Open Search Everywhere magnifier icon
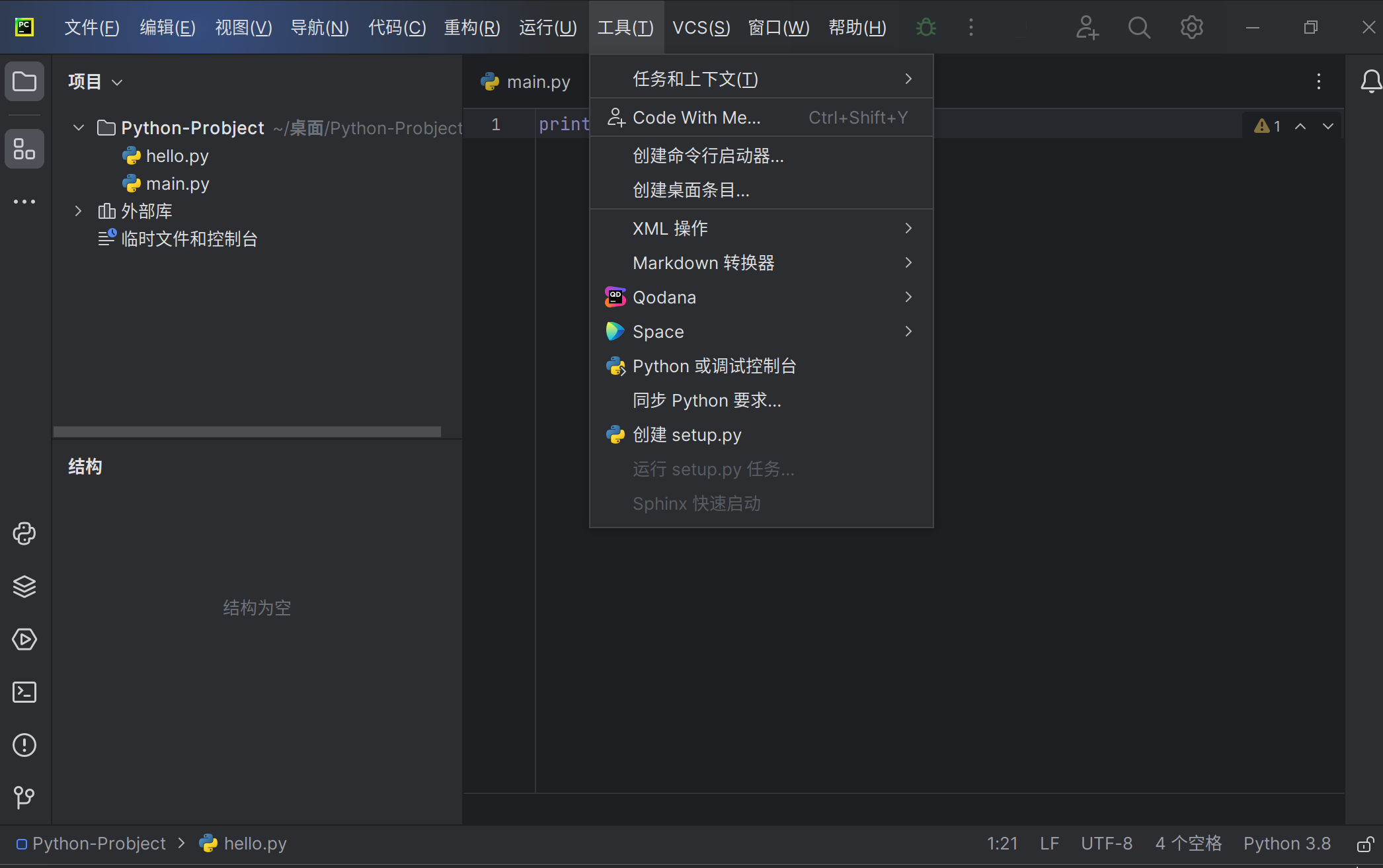Image resolution: width=1383 pixels, height=868 pixels. [x=1138, y=28]
